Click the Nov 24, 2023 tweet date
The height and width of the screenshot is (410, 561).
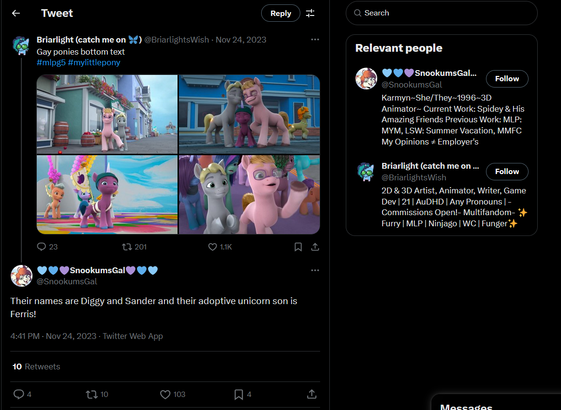[241, 40]
